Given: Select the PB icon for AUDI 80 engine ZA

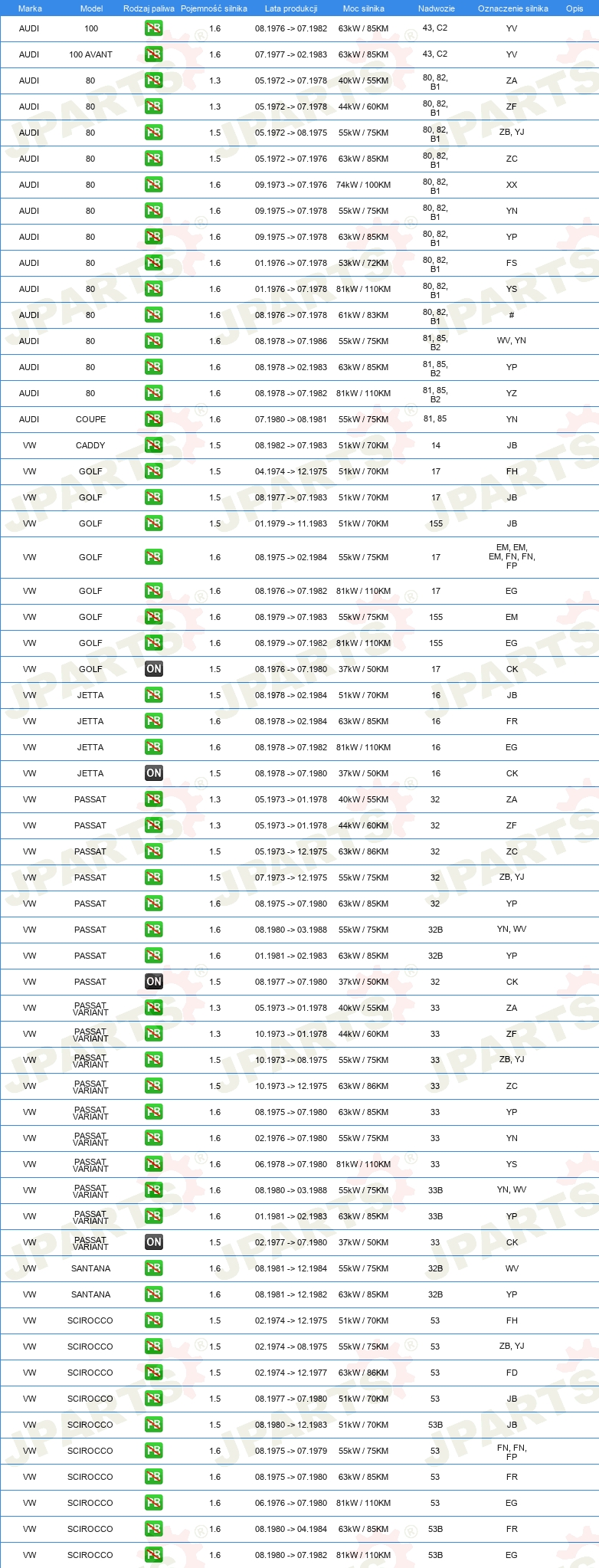Looking at the screenshot, I should pyautogui.click(x=154, y=80).
